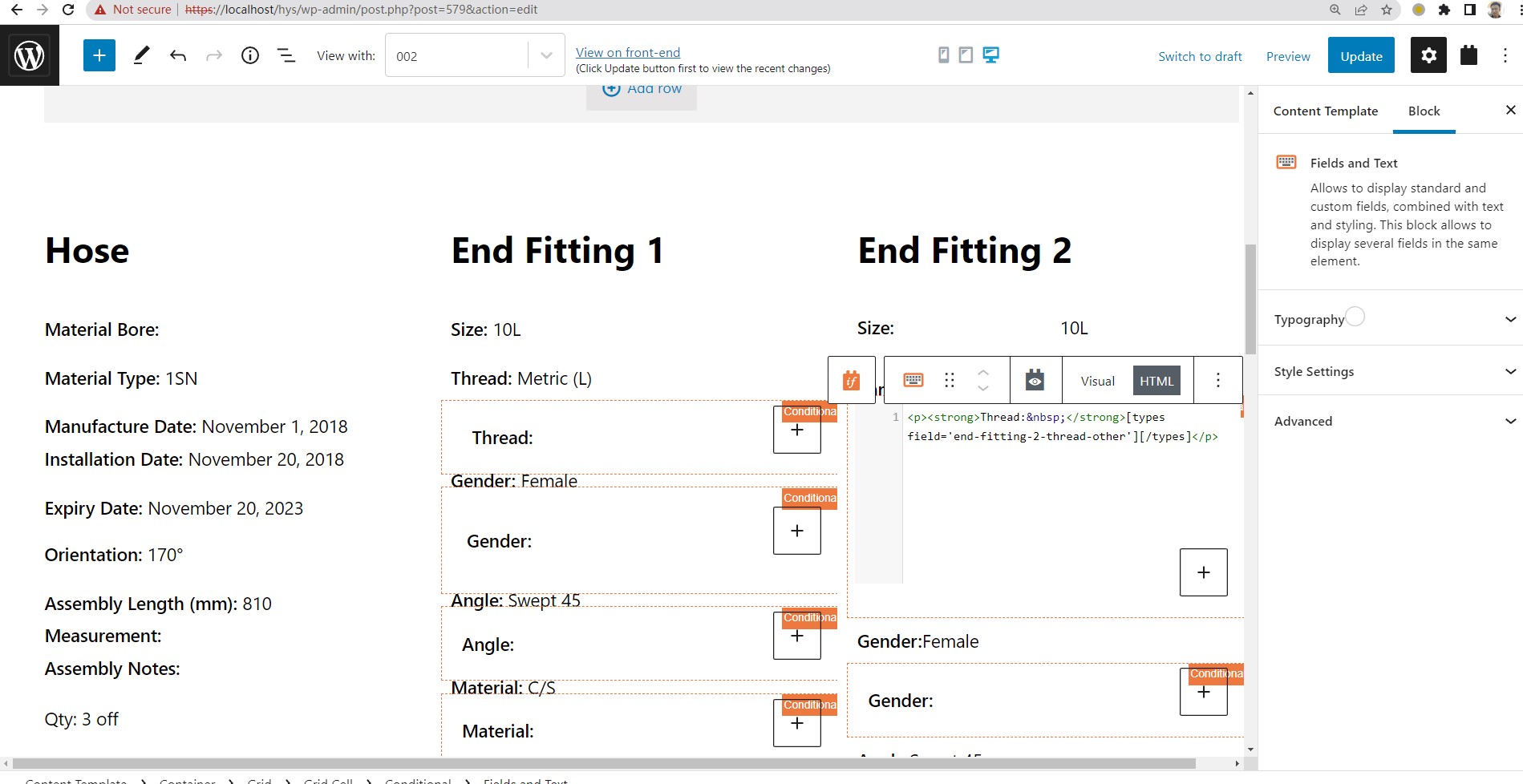The width and height of the screenshot is (1523, 784).
Task: Add a block inside the HTML editor conditional
Action: pyautogui.click(x=1203, y=572)
